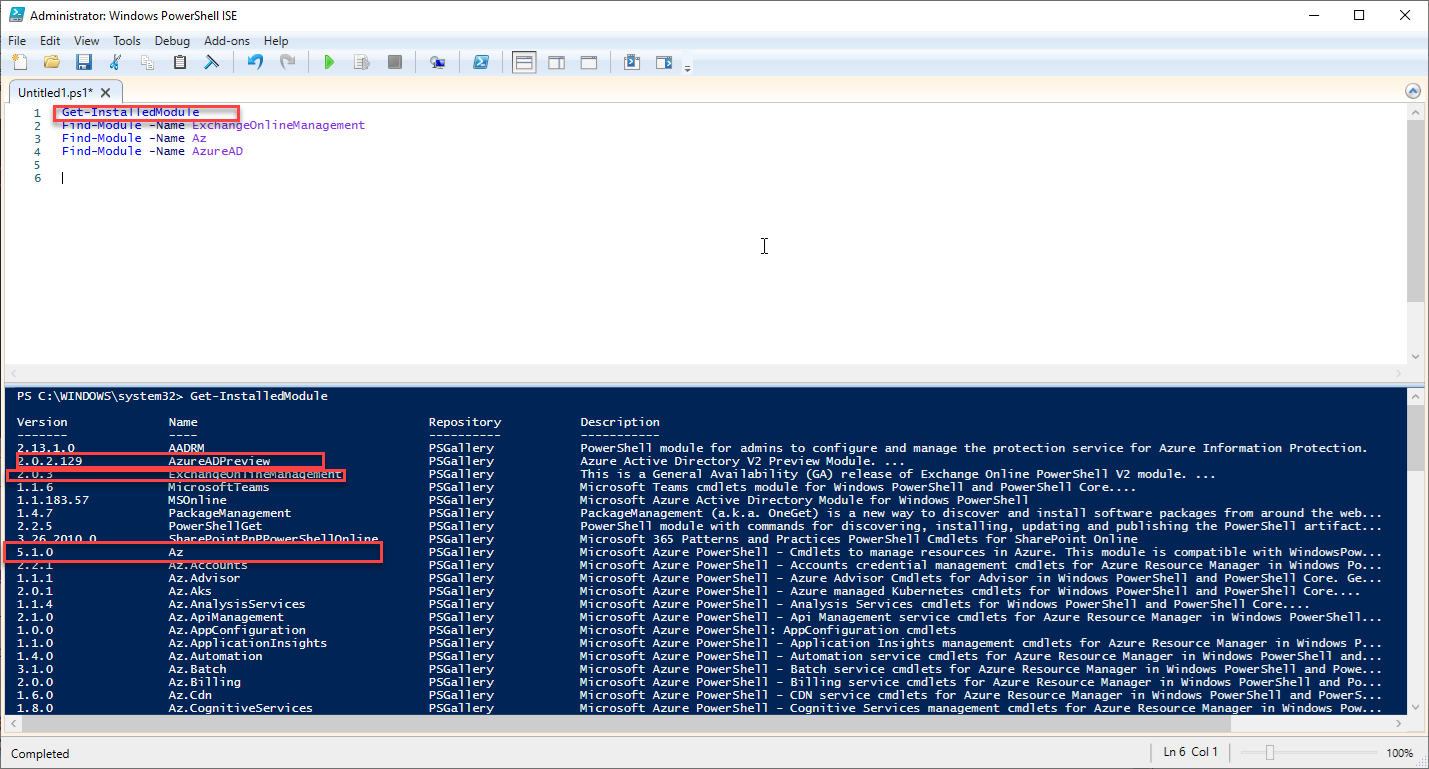Open the Add-ons menu
The width and height of the screenshot is (1429, 769).
pyautogui.click(x=225, y=41)
